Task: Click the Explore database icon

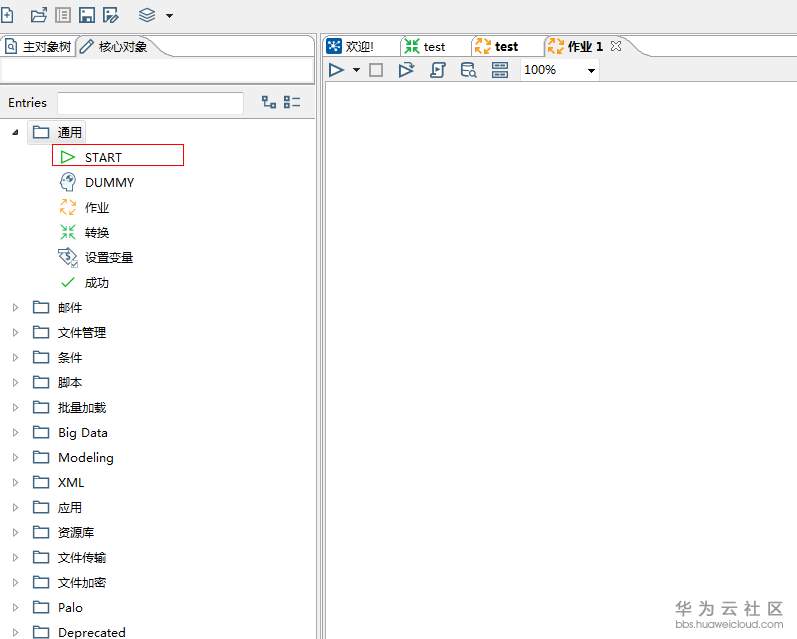Action: [x=468, y=70]
